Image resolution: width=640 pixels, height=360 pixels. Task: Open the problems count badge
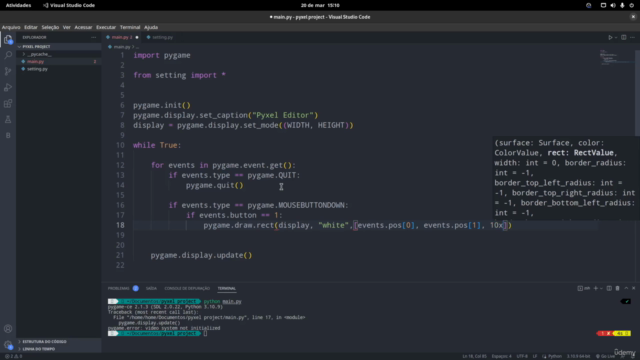[136, 288]
